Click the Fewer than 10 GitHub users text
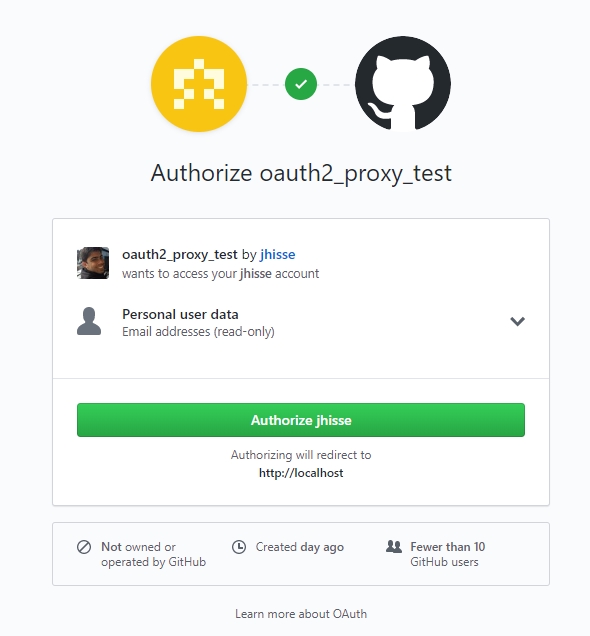 448,554
